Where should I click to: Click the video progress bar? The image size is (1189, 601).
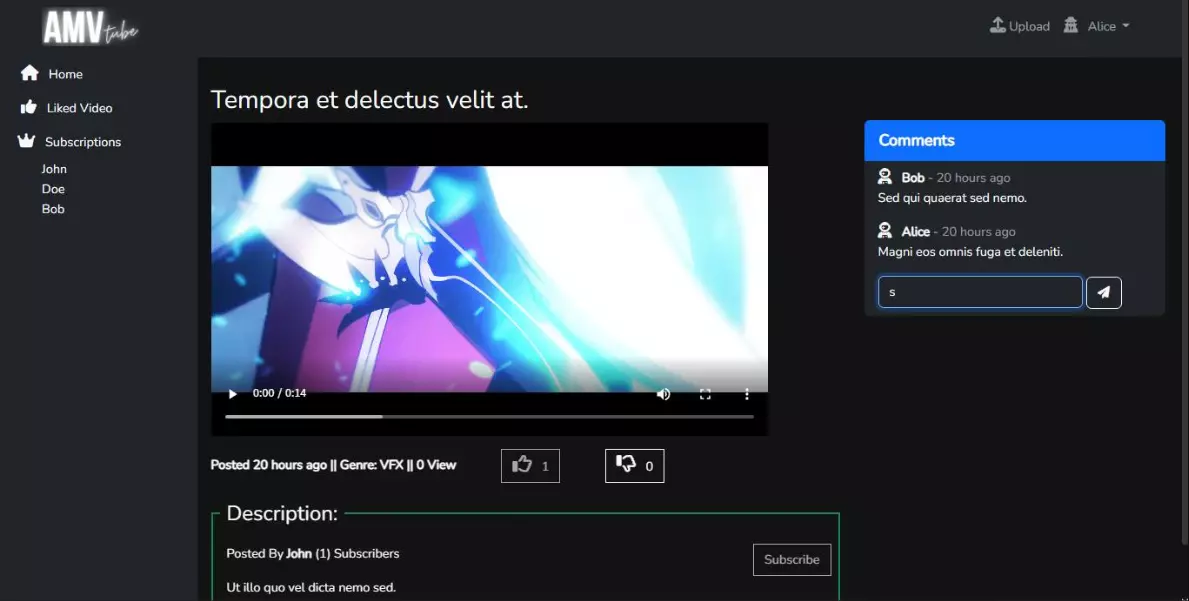pyautogui.click(x=489, y=416)
